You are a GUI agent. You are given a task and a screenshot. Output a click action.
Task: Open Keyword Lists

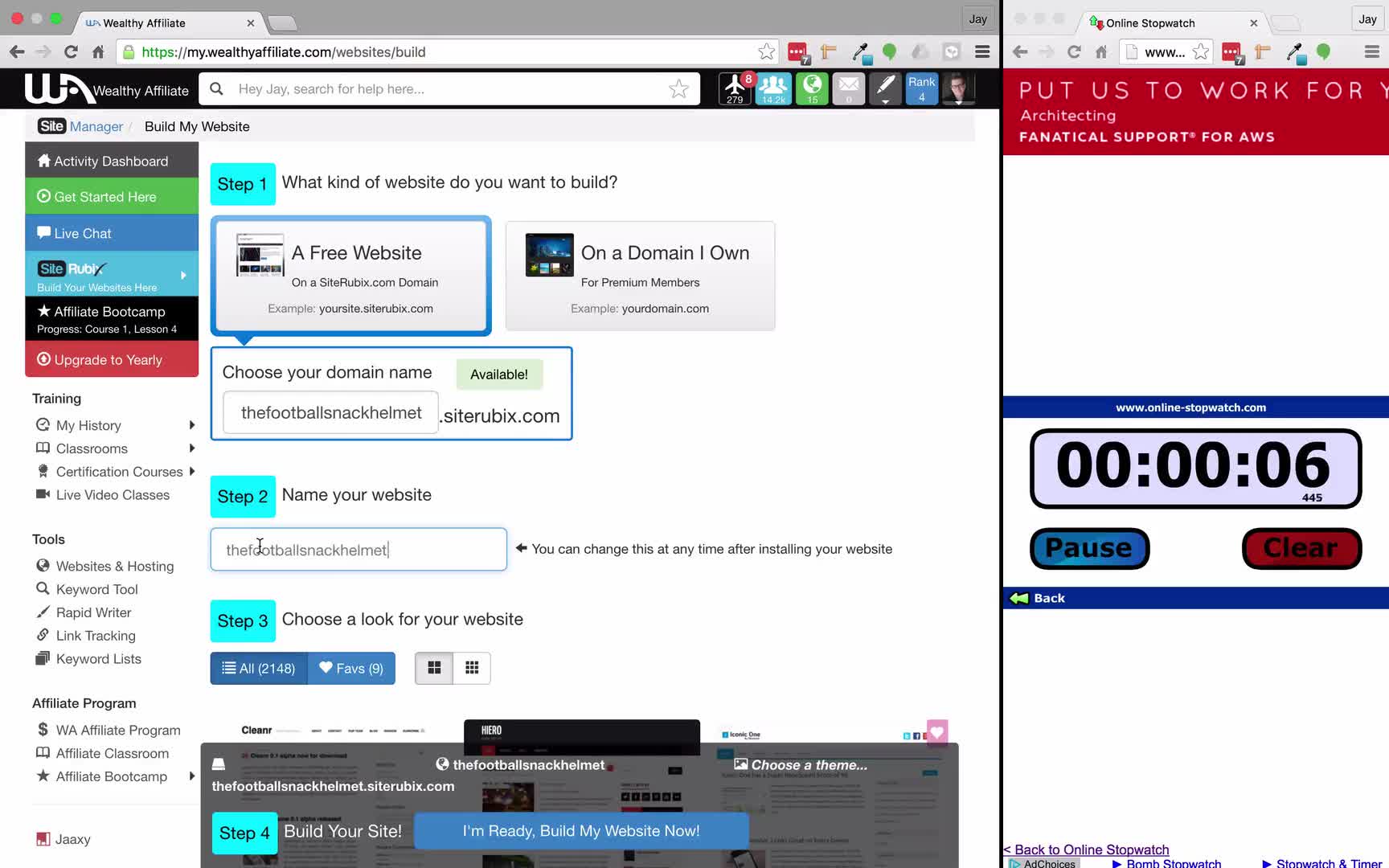(89, 659)
